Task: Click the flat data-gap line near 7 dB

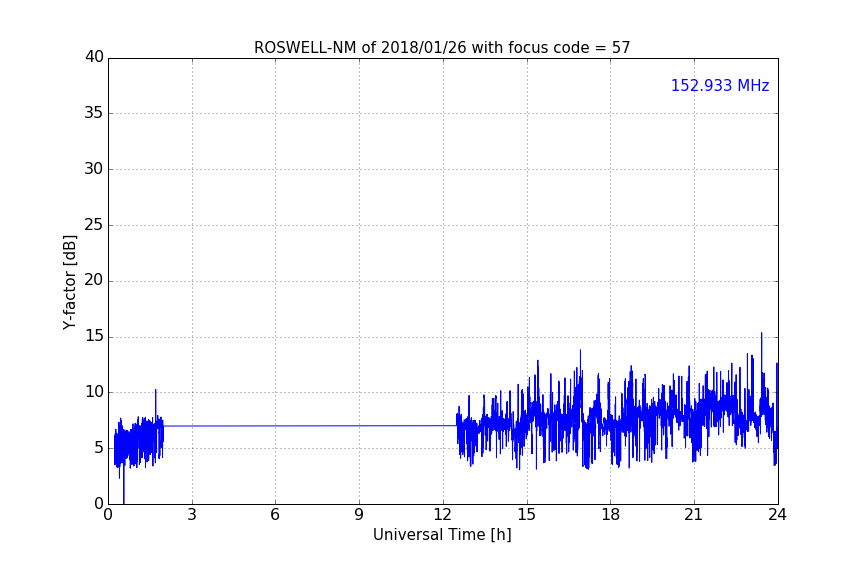Action: click(x=310, y=426)
